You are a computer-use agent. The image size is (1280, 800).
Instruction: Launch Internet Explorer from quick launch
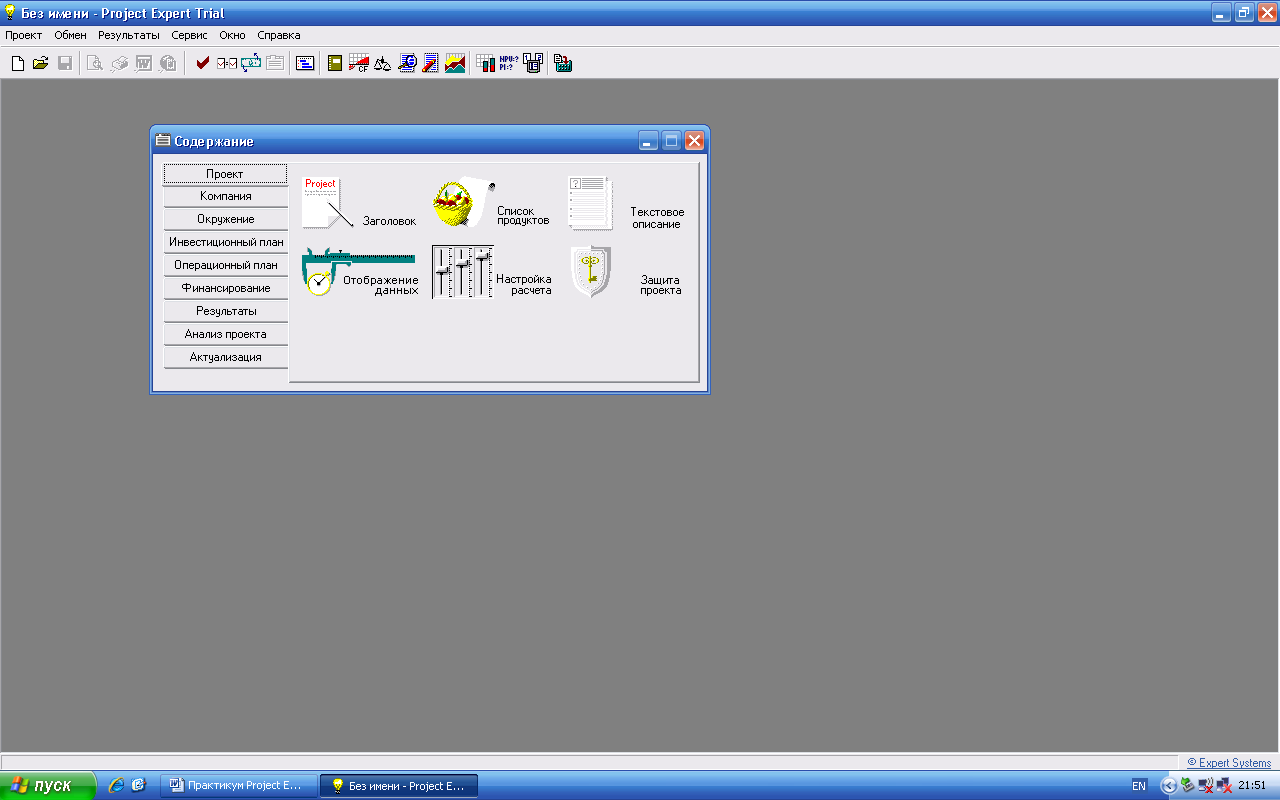tap(116, 786)
